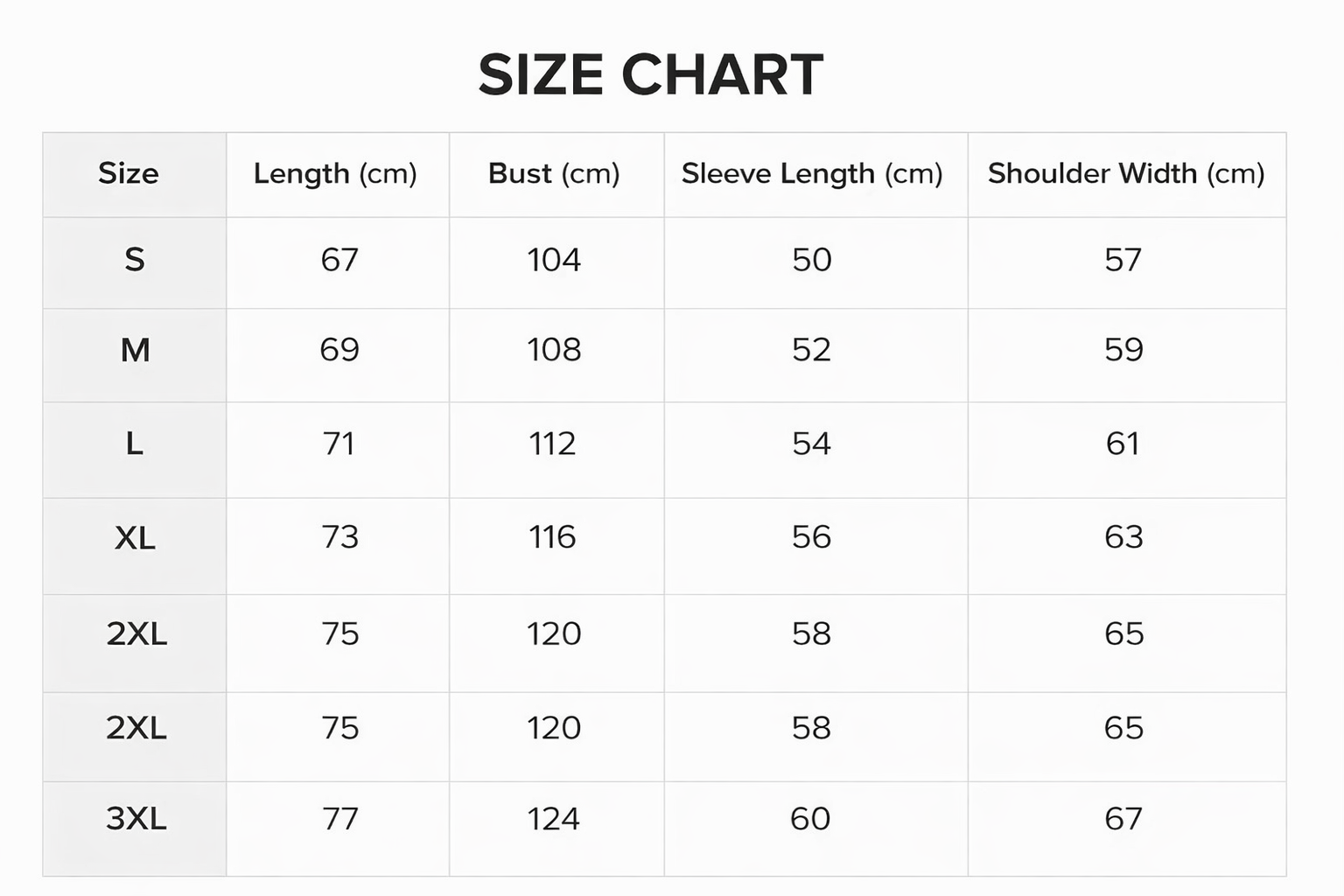
Task: Select sleeve length 60 for 3XL
Action: (810, 819)
